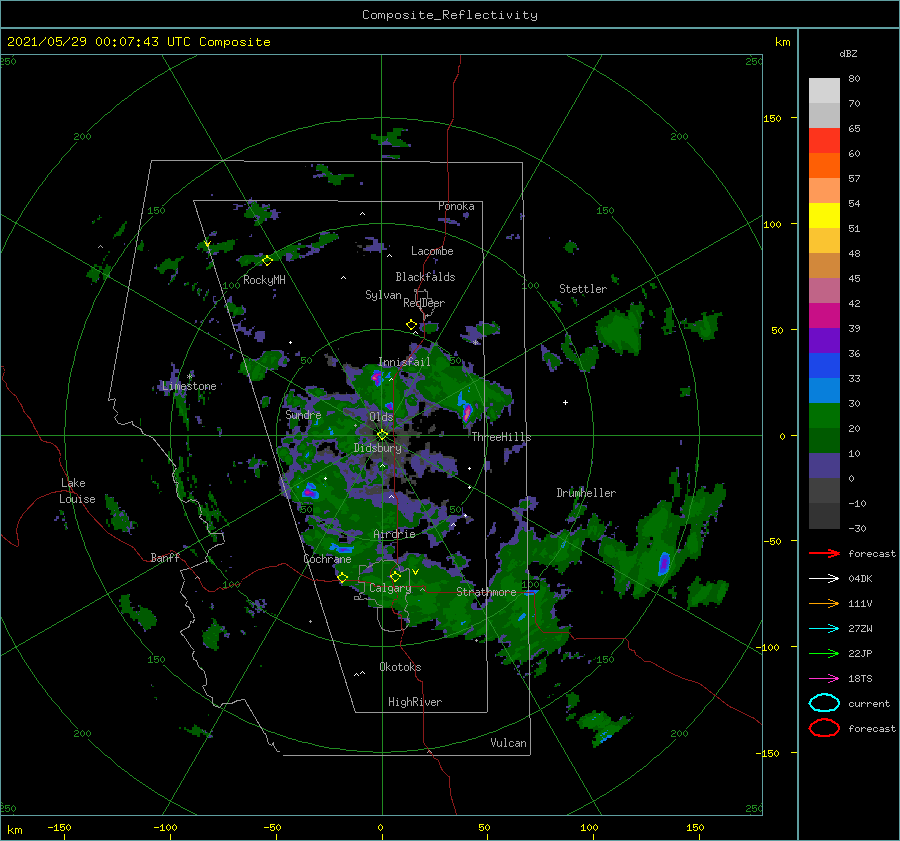Select the 10 dBZ purple color swatch
The image size is (900, 841).
point(824,465)
